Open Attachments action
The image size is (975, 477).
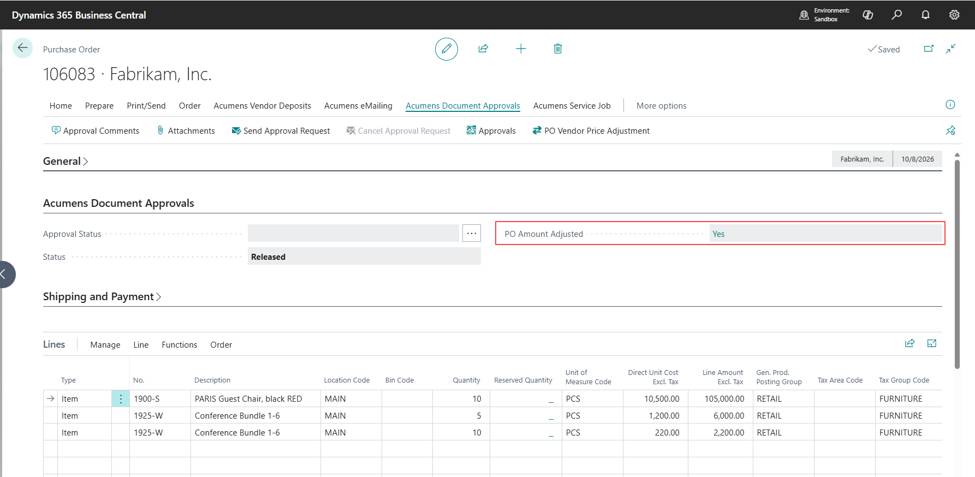[x=186, y=131]
